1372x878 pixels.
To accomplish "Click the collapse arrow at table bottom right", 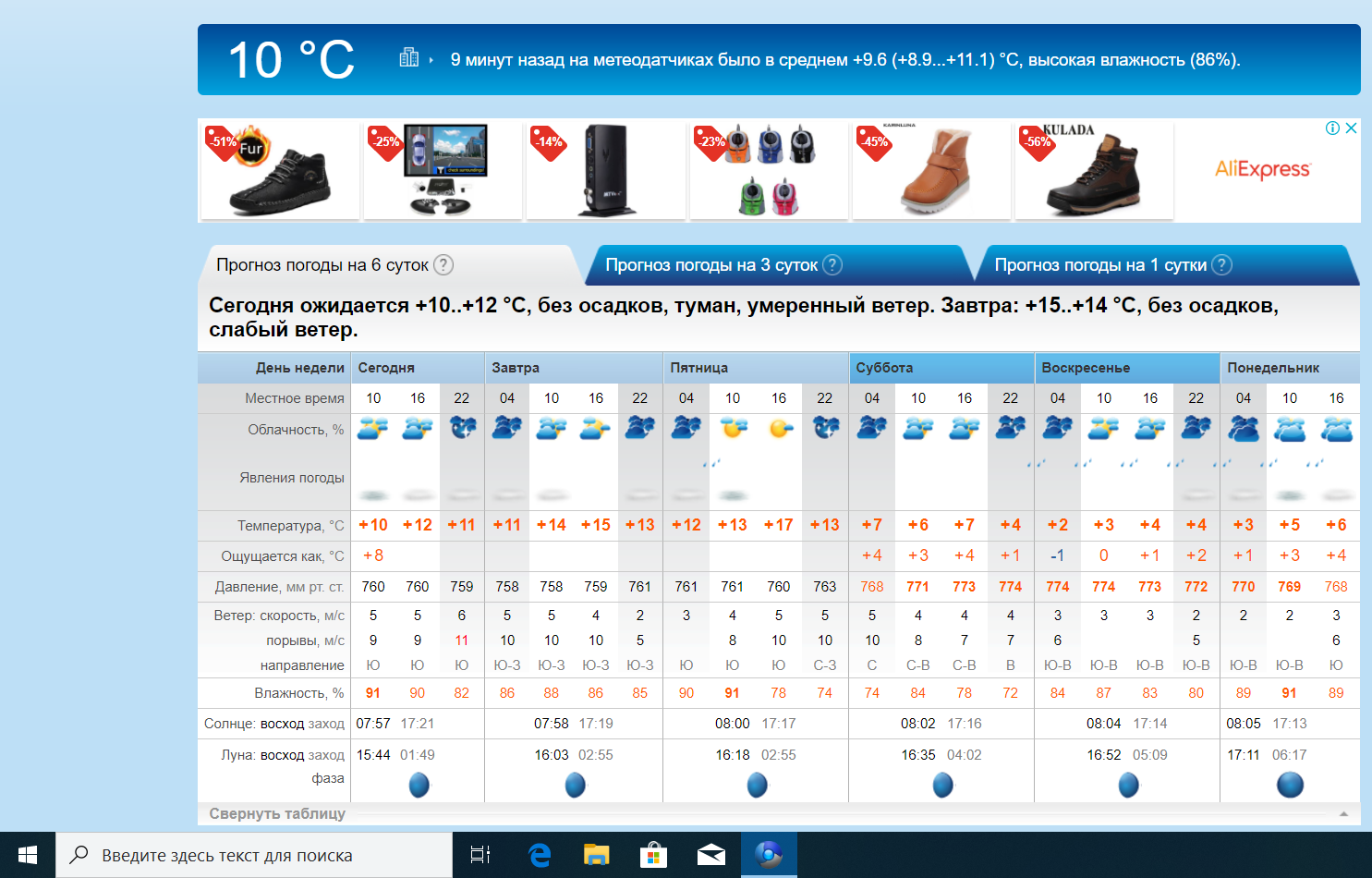I will [1343, 814].
